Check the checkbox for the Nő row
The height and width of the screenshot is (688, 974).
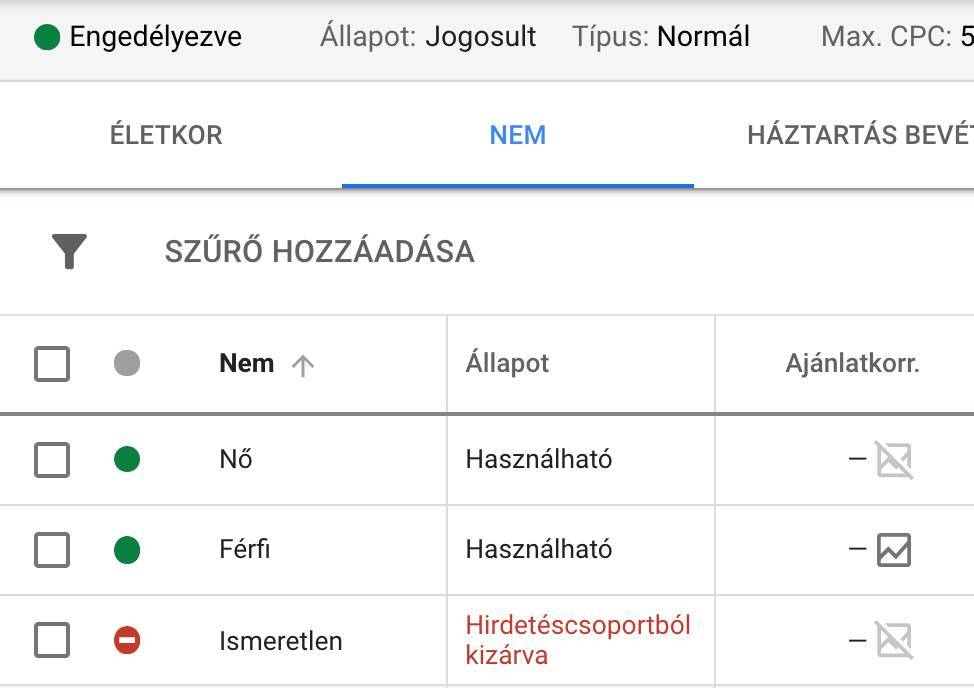(x=52, y=460)
